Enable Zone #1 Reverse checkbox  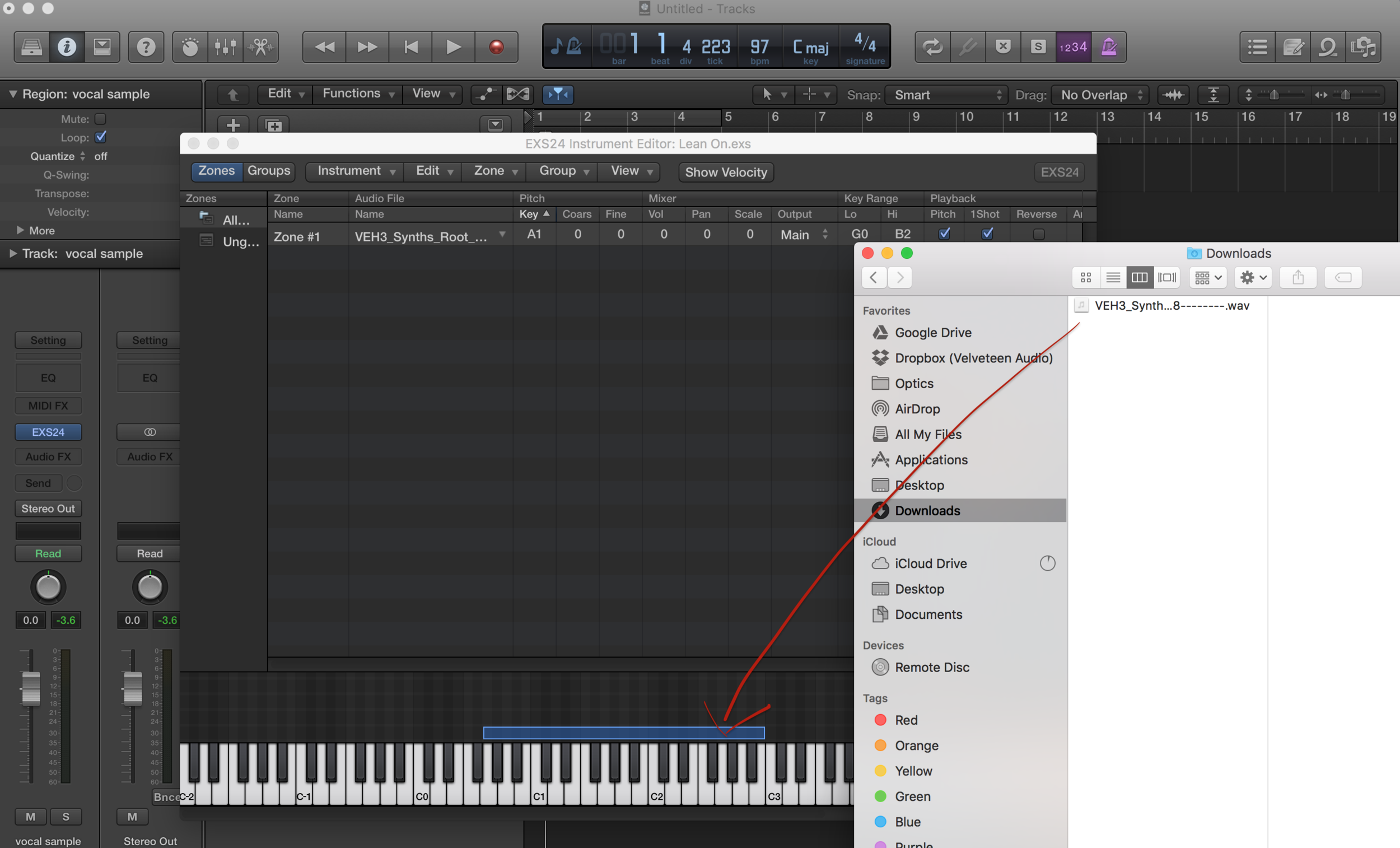tap(1039, 234)
